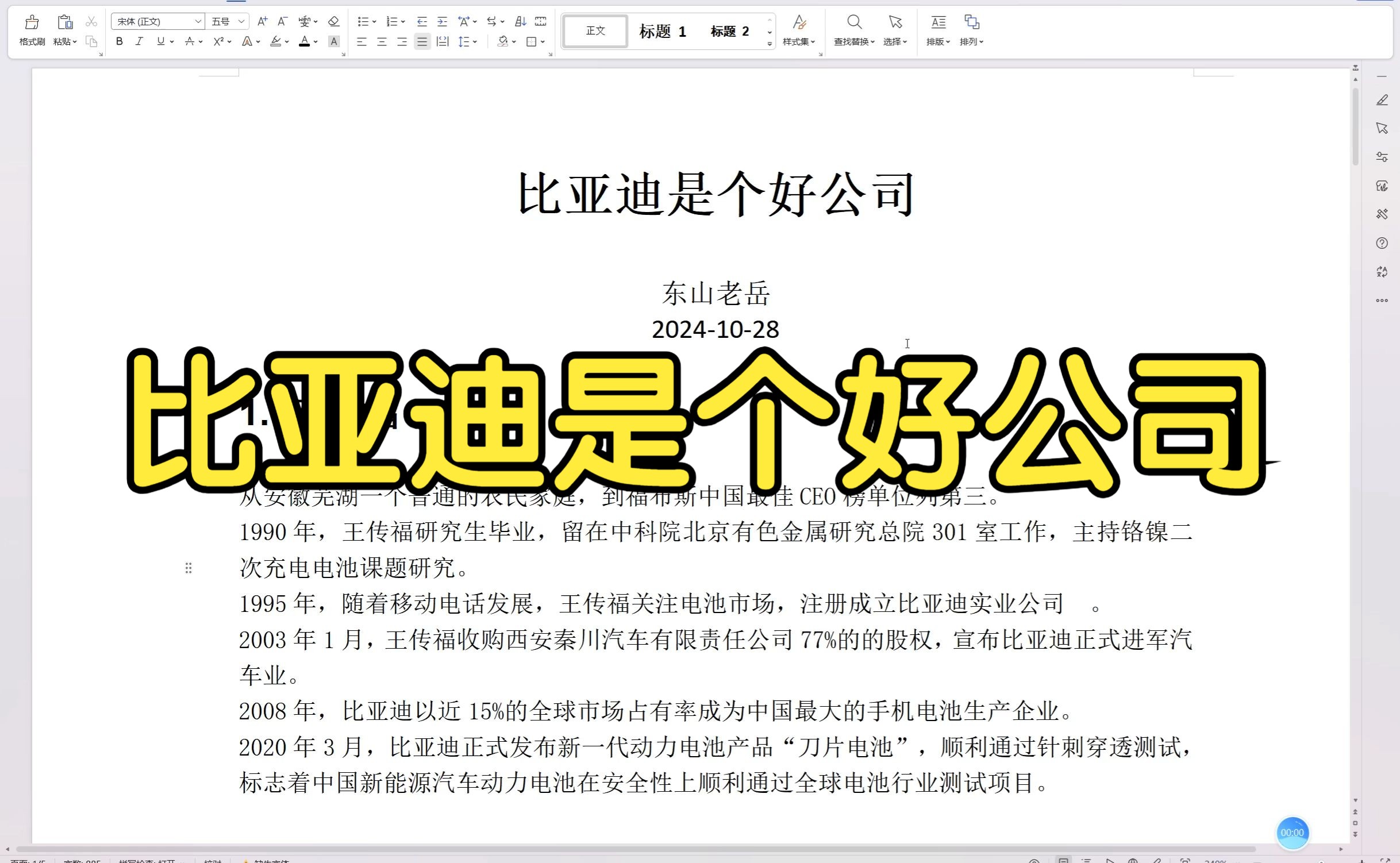1400x863 pixels.
Task: Click the Paste (粘贴) clipboard icon
Action: [65, 22]
